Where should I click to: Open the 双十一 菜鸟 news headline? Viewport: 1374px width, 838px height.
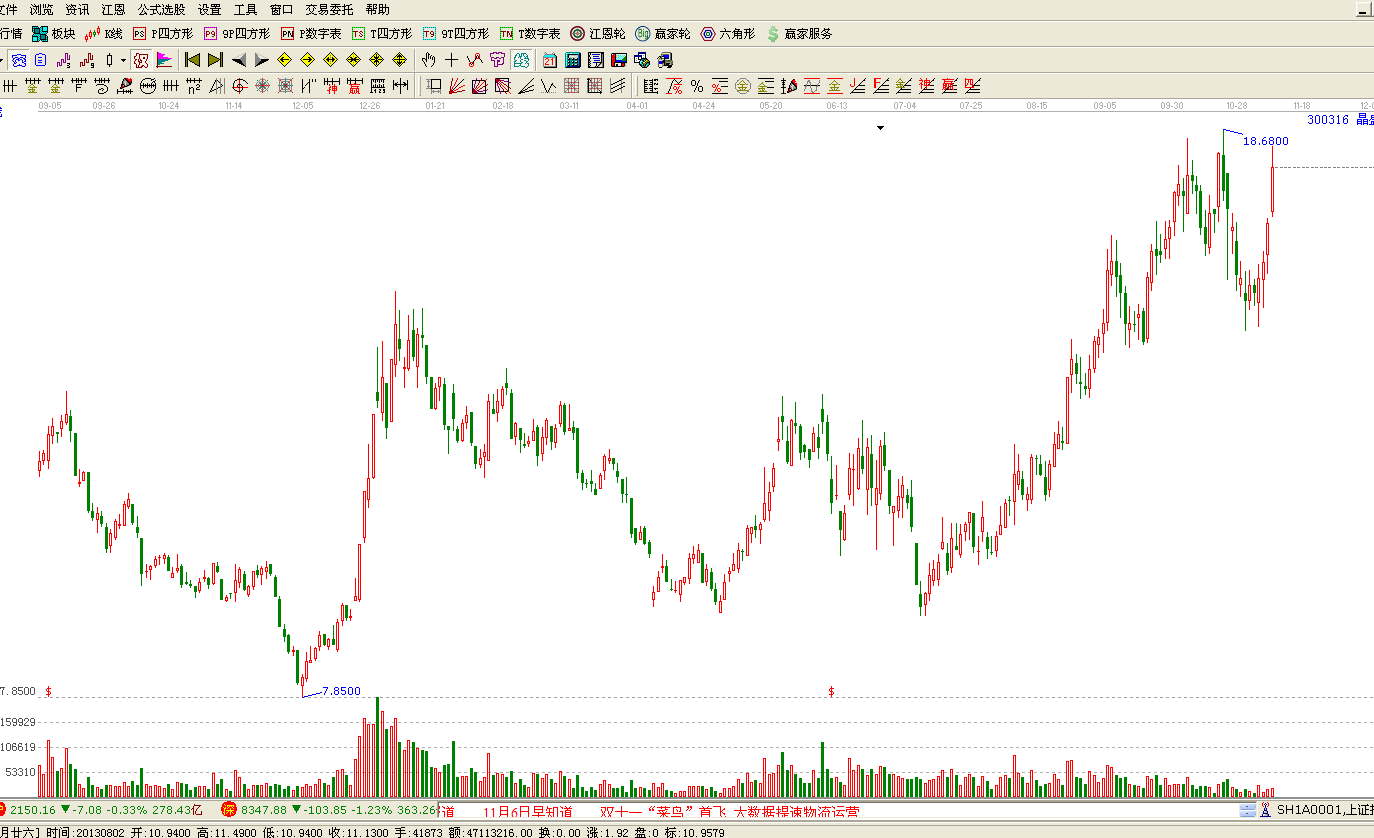729,812
